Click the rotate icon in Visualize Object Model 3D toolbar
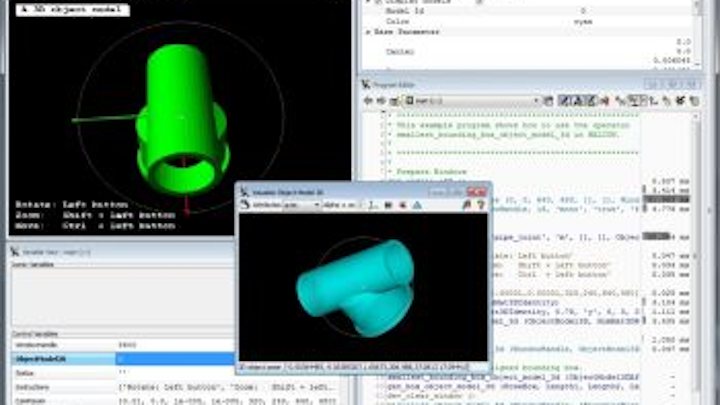 245,205
